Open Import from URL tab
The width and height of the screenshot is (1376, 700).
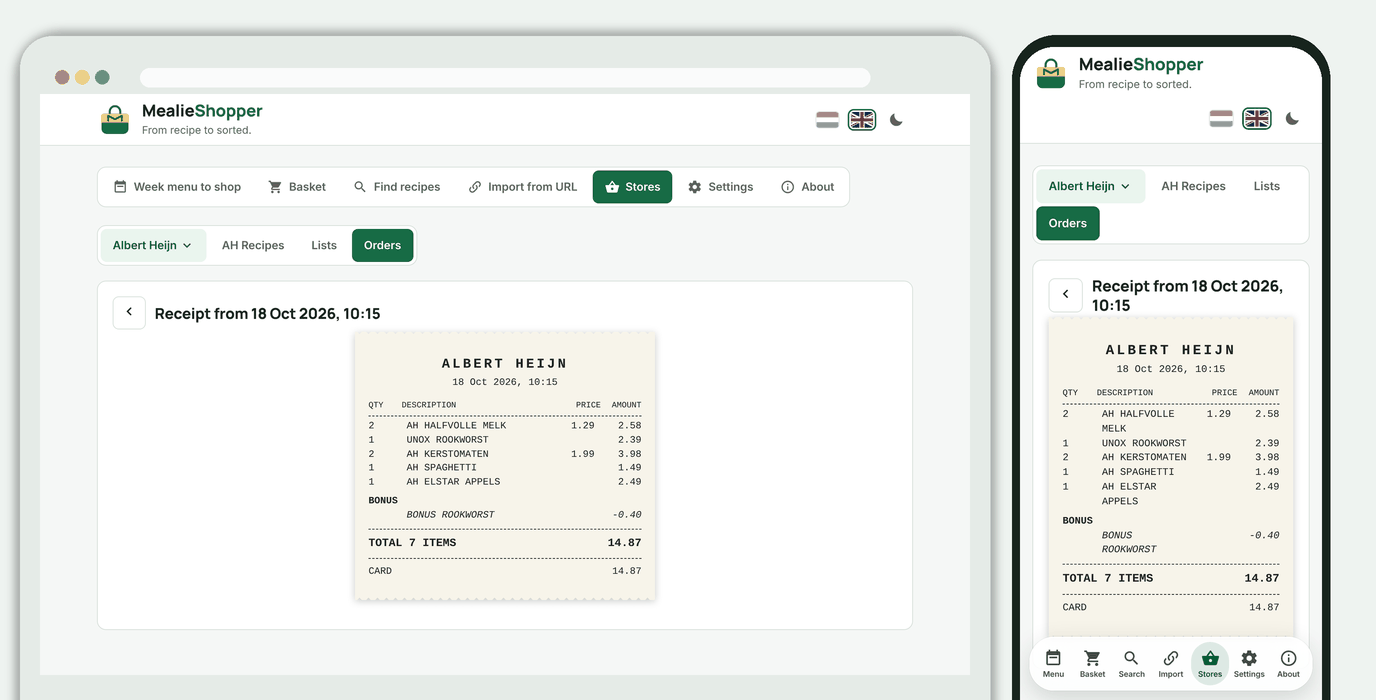click(523, 187)
